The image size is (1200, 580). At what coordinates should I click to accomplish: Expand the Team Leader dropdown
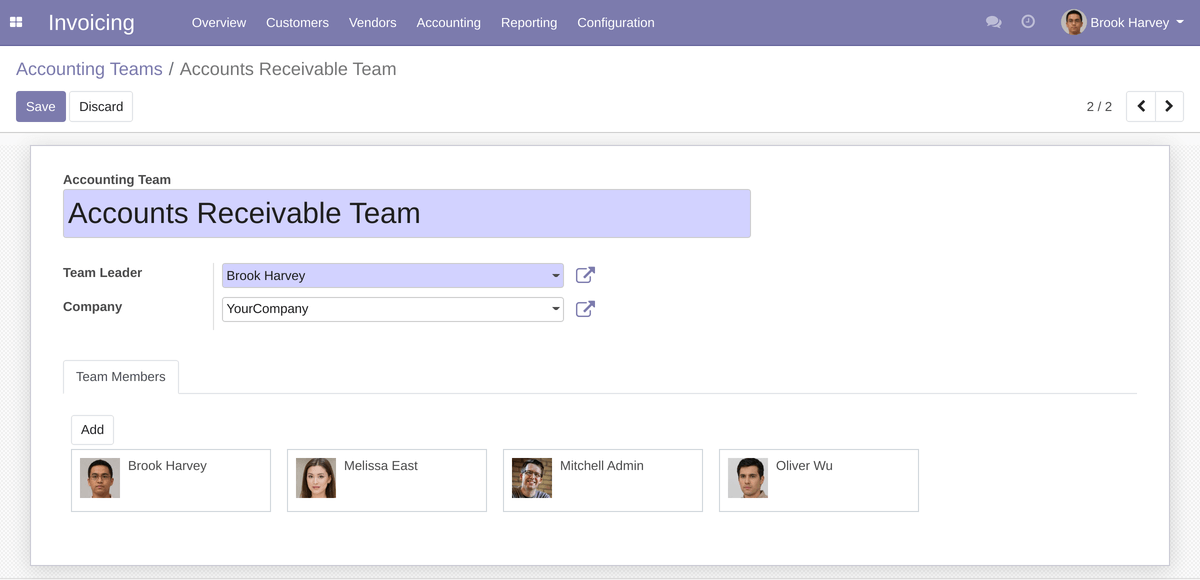556,275
